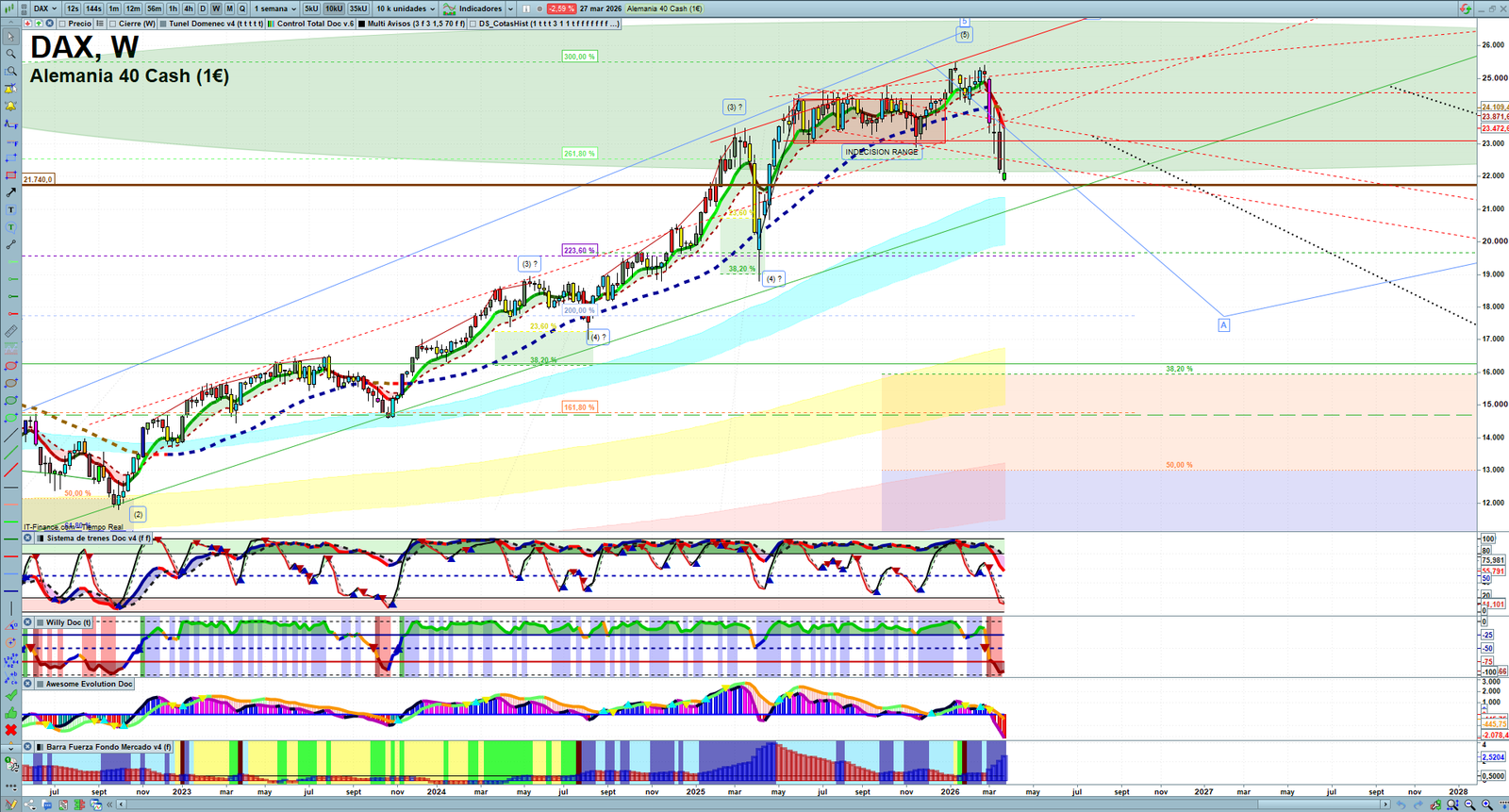Viewport: 1509px width, 812px height.
Task: Click the info icon next to Indicadores
Action: point(526,8)
